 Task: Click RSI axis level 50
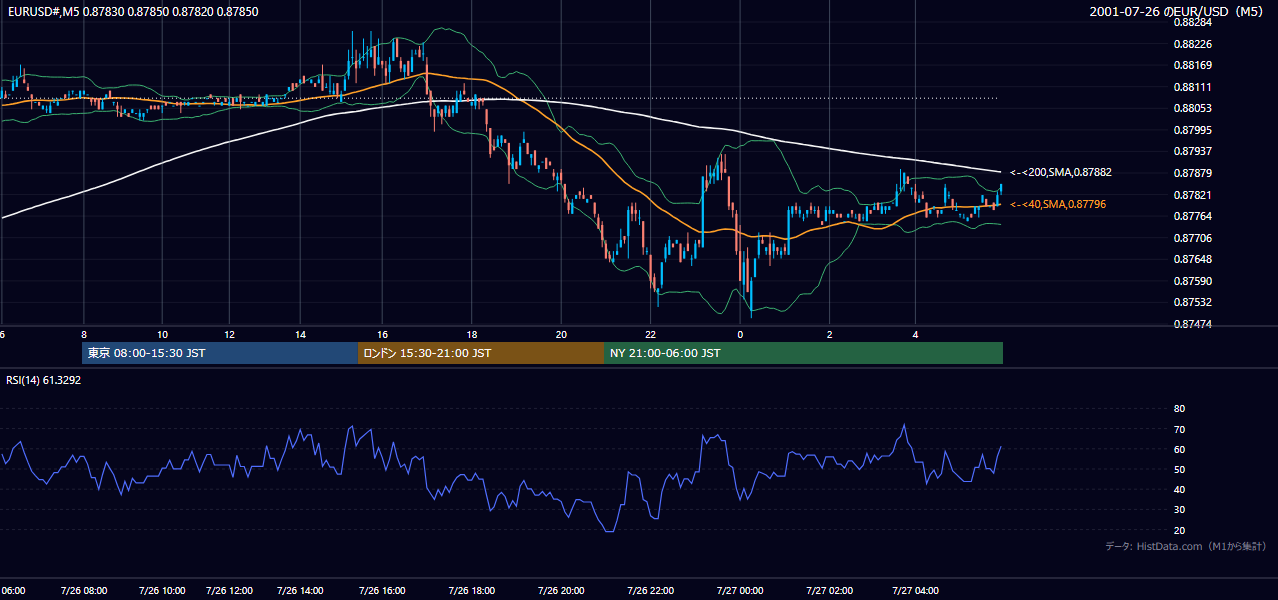[1179, 469]
